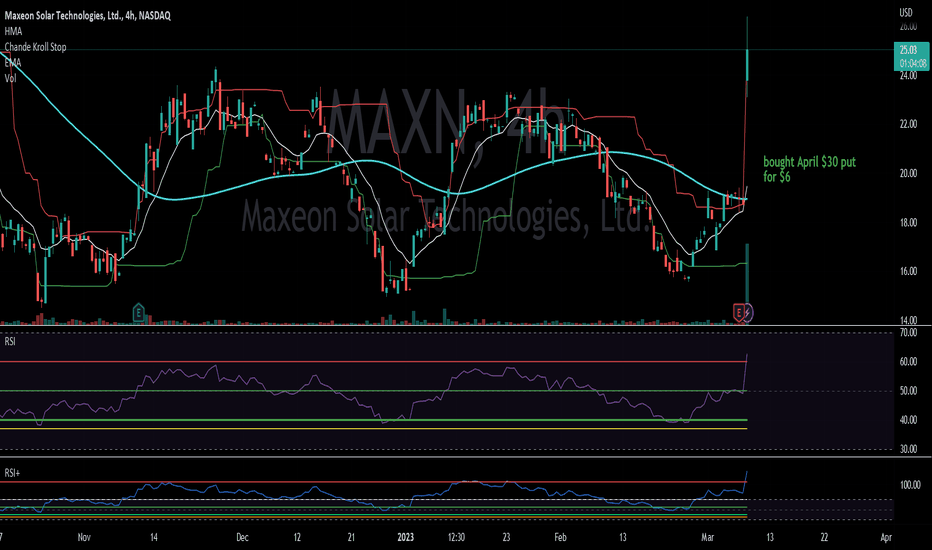Click the Dec label on time axis
Image resolution: width=932 pixels, height=550 pixels.
click(x=242, y=537)
